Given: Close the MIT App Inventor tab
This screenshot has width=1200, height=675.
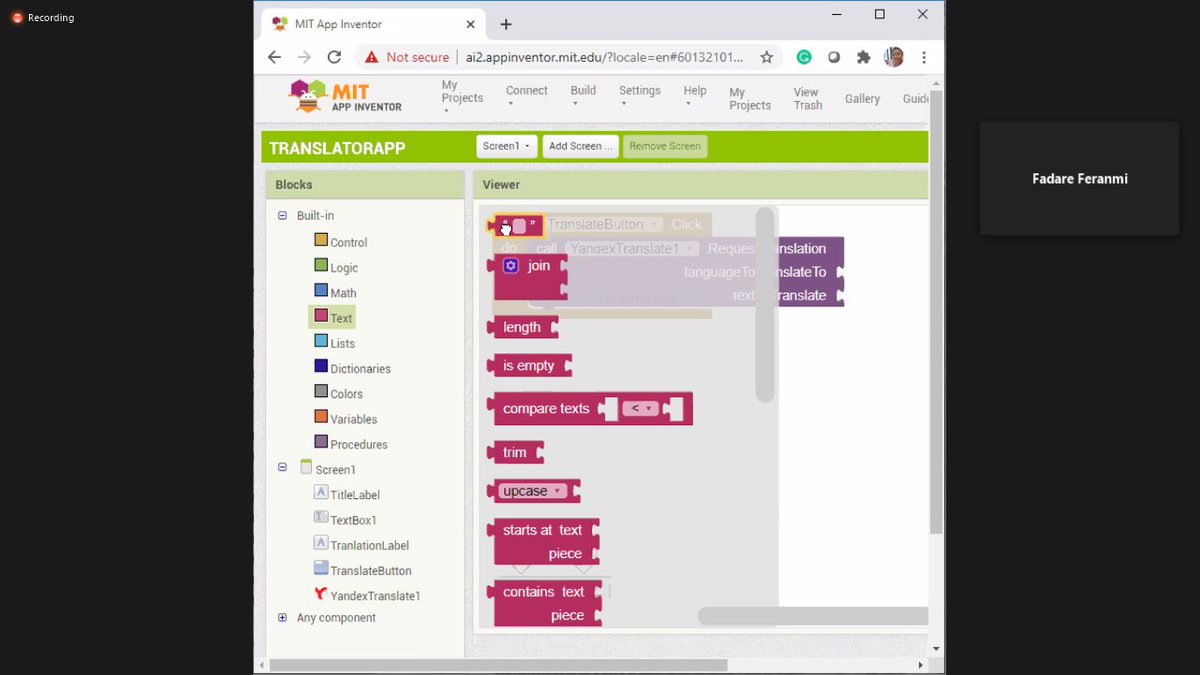Looking at the screenshot, I should 471,24.
